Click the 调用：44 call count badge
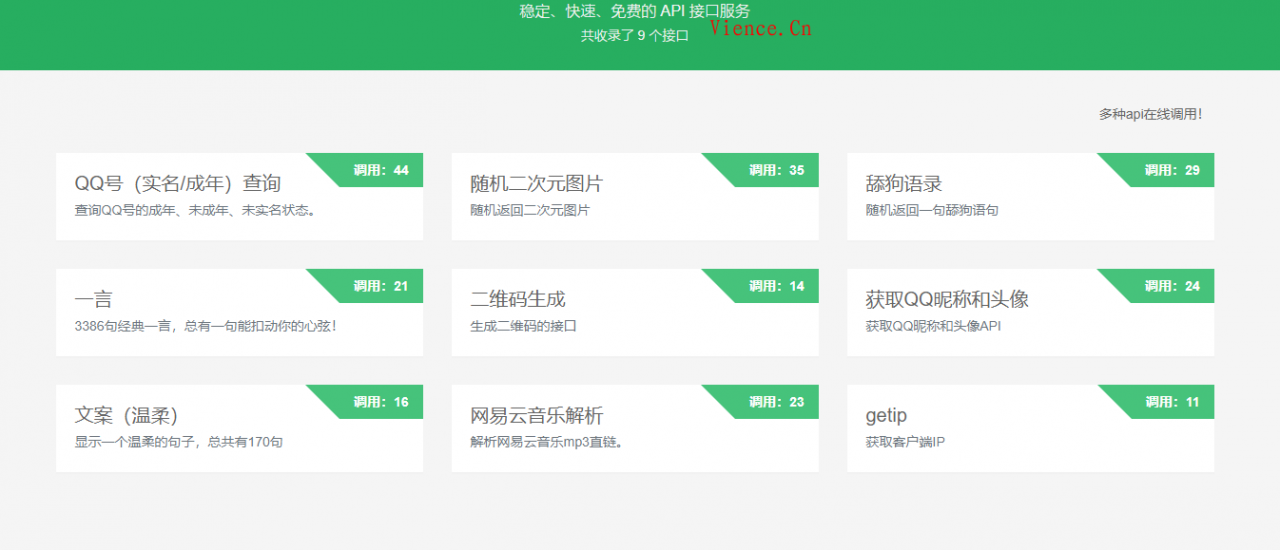Viewport: 1280px width, 550px height. tap(381, 170)
